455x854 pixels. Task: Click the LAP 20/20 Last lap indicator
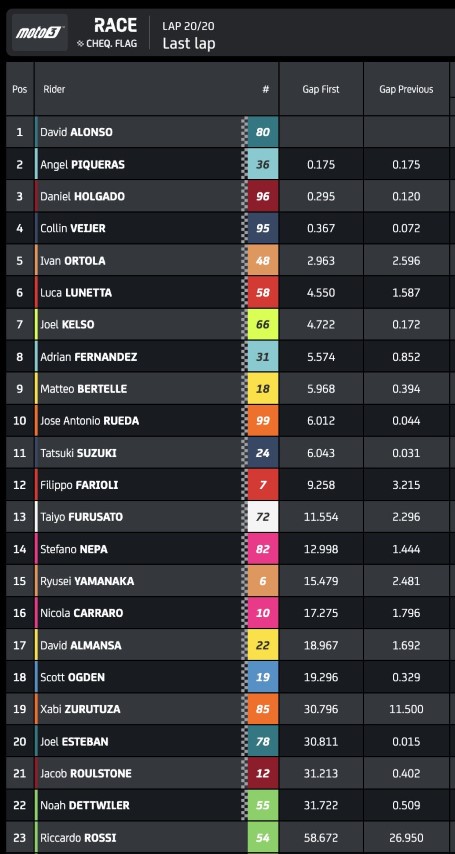189,35
